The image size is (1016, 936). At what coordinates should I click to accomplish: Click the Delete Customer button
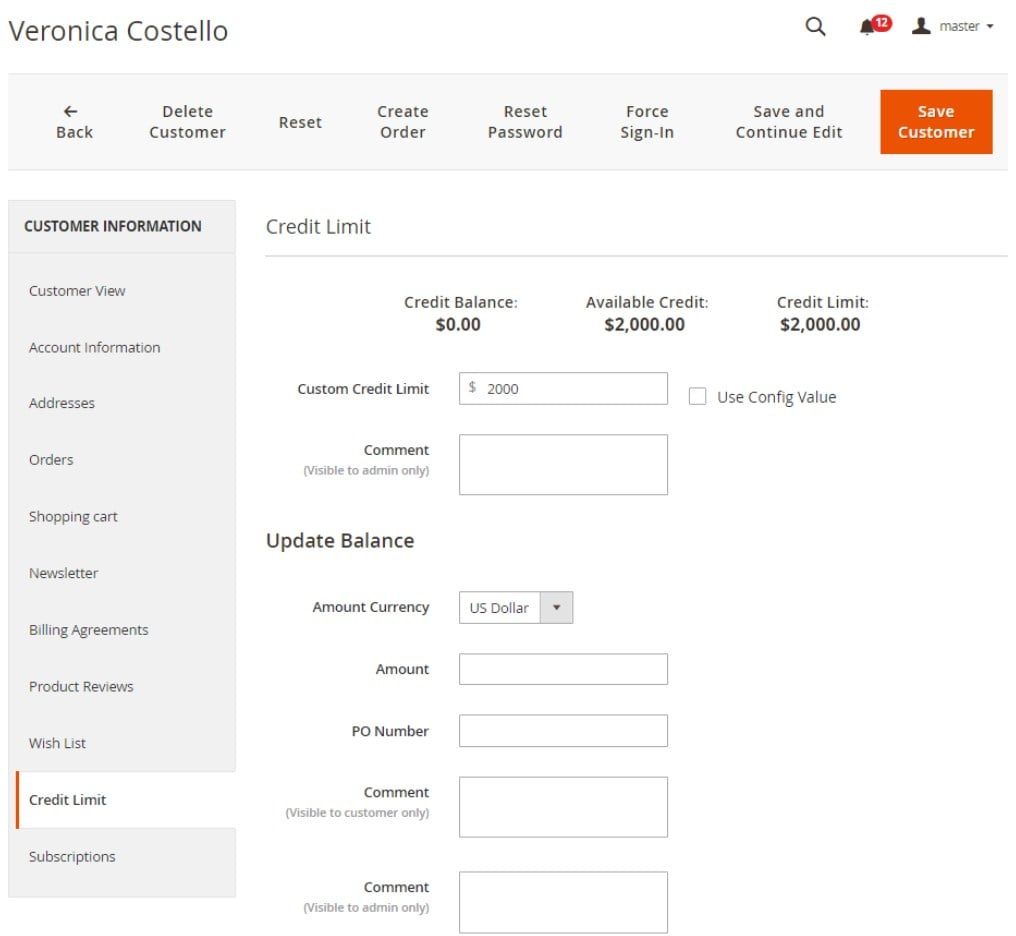(187, 122)
